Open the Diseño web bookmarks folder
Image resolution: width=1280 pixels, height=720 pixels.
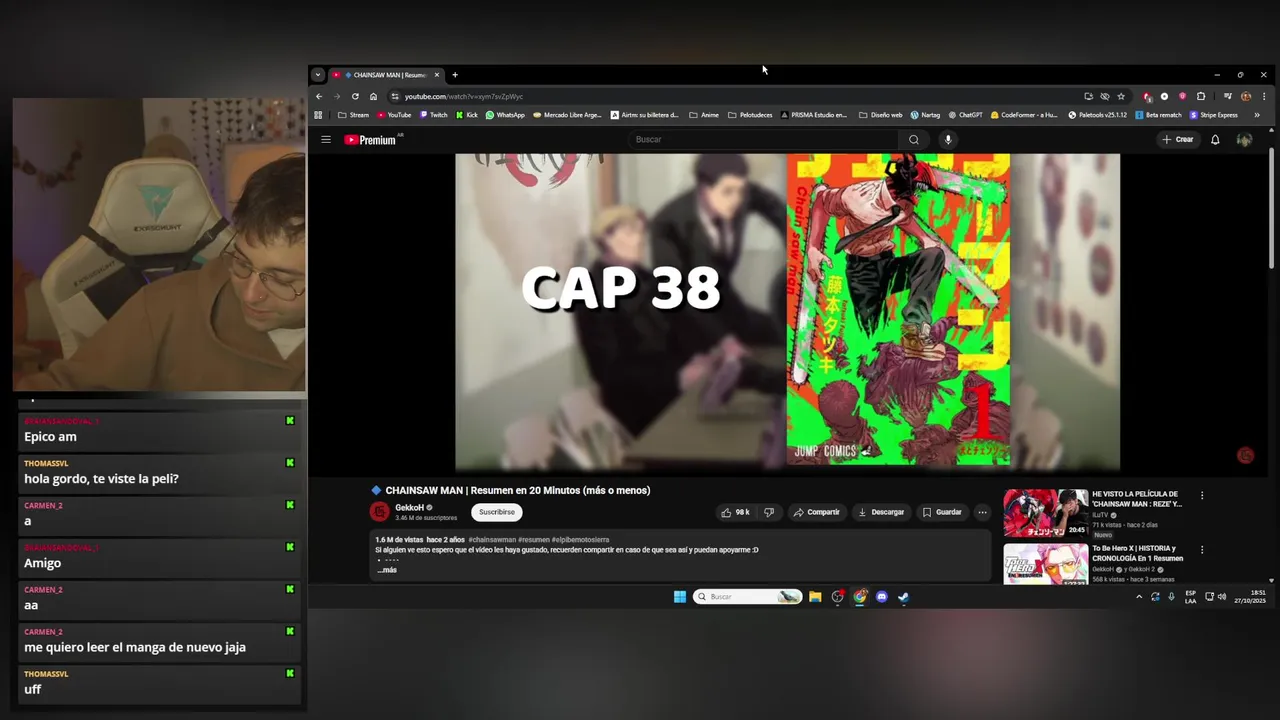pos(880,115)
